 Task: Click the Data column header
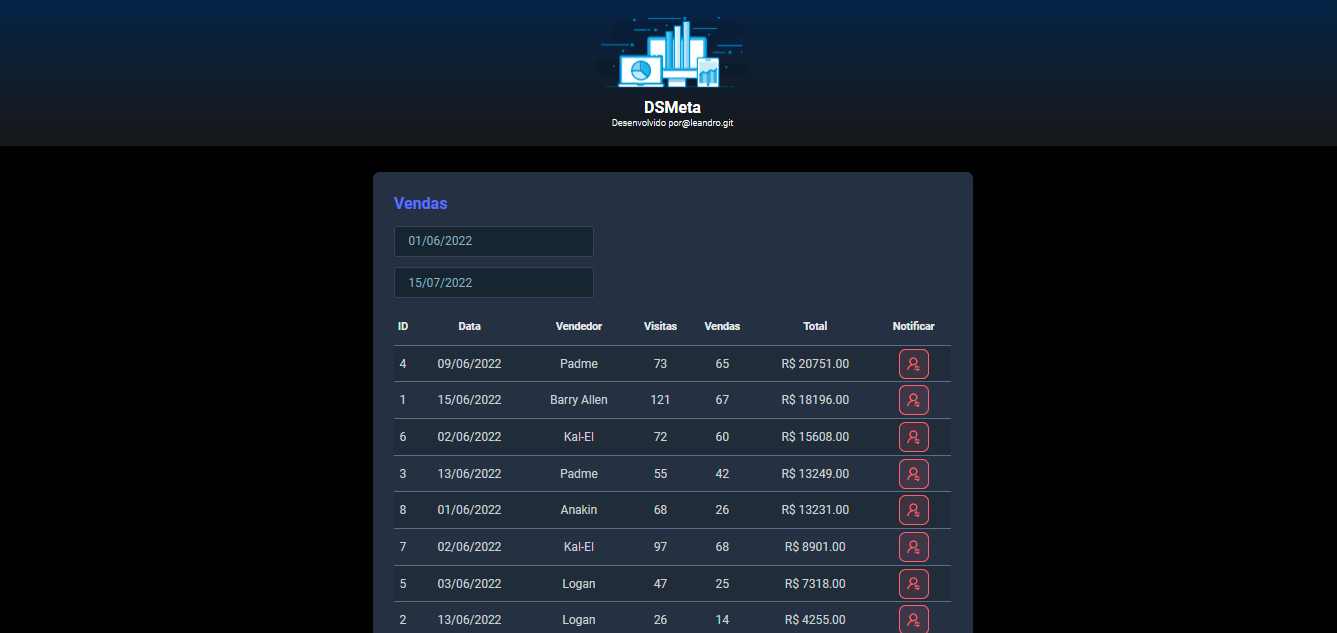469,326
